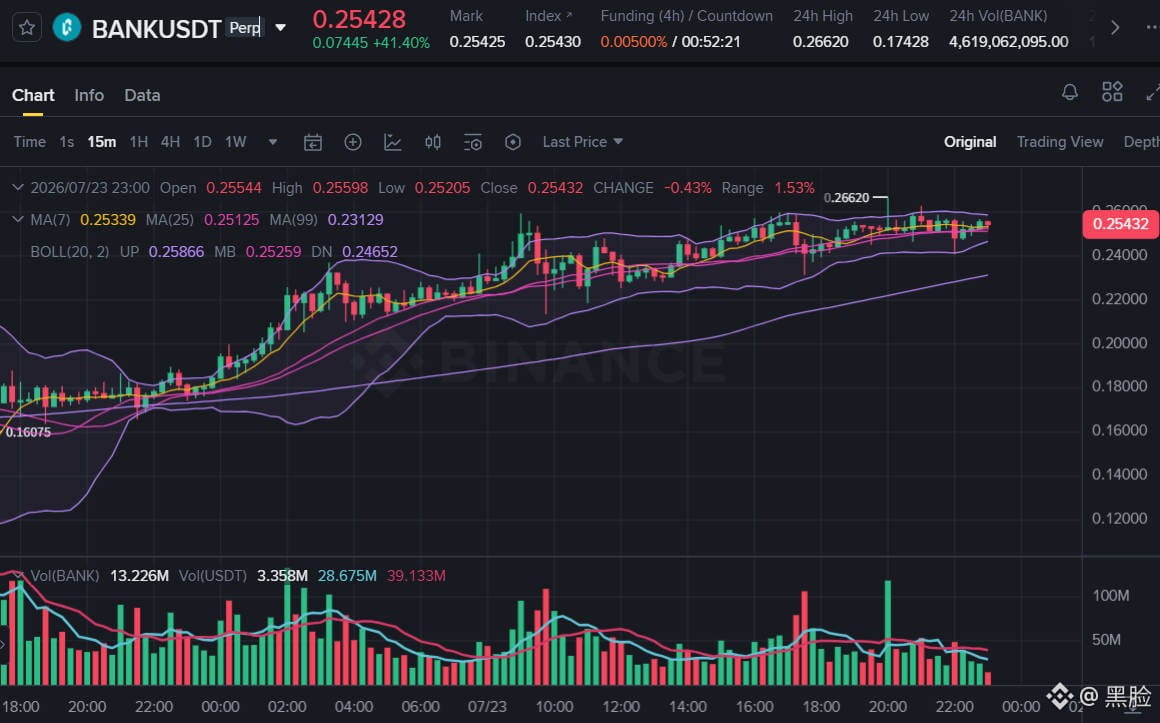Viewport: 1160px width, 723px height.
Task: Click the 24h High value 0.26620
Action: [820, 42]
